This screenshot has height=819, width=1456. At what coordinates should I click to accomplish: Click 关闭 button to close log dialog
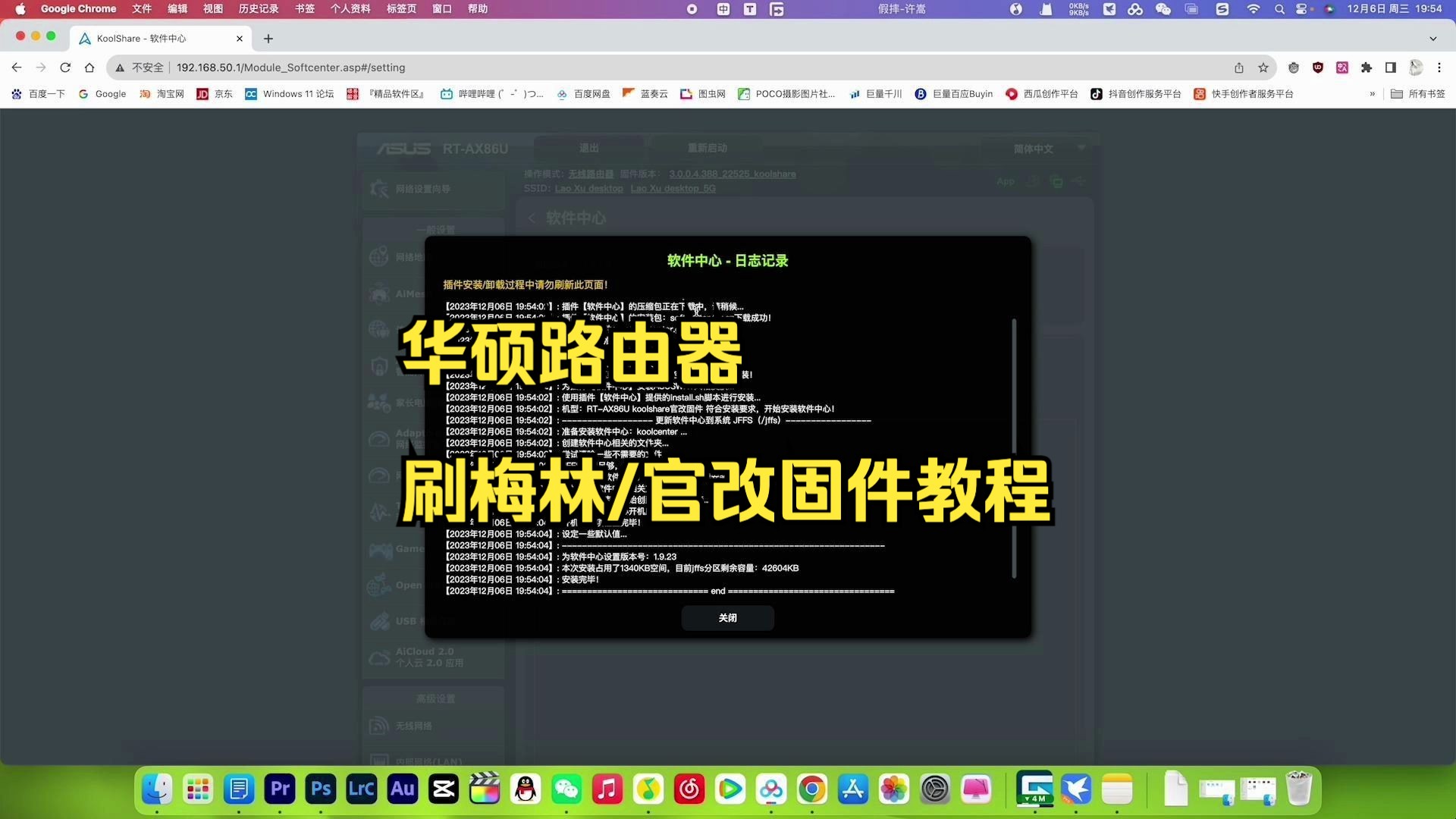(x=727, y=618)
